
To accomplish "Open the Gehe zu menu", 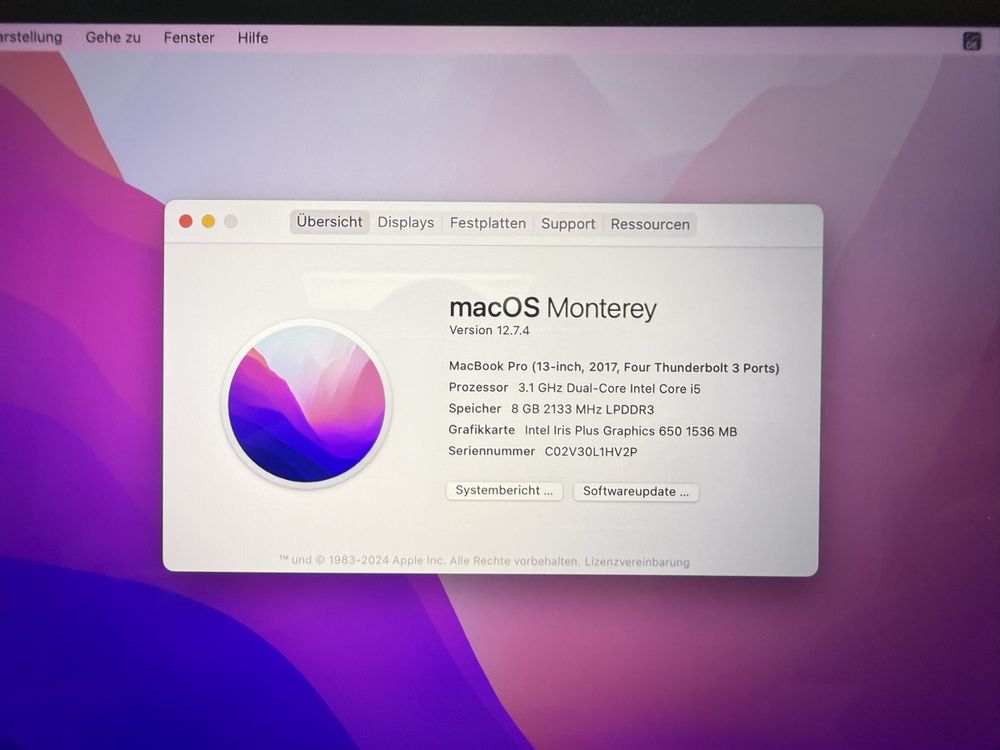I will coord(113,38).
